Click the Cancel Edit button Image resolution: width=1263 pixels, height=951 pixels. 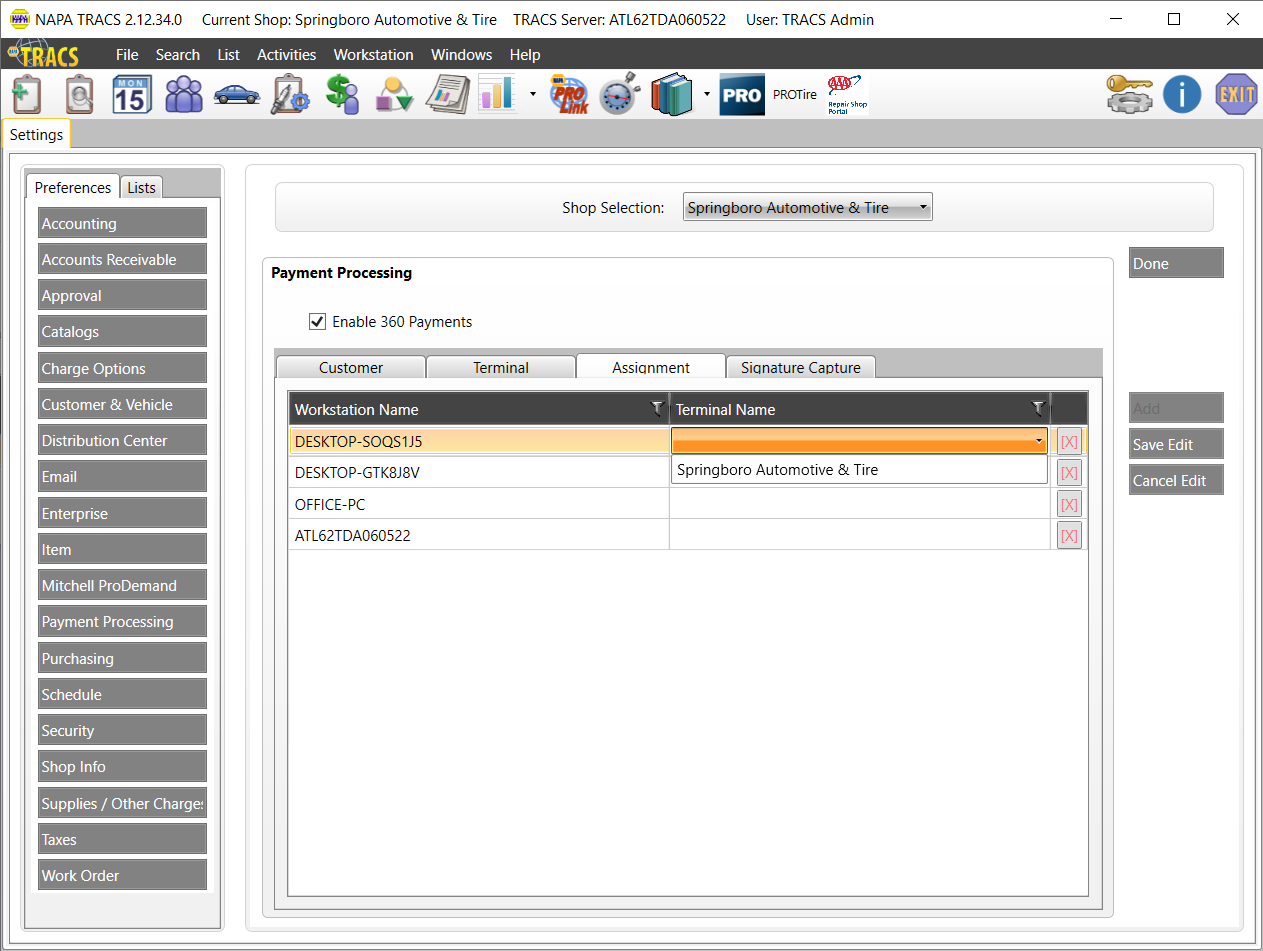tap(1176, 480)
